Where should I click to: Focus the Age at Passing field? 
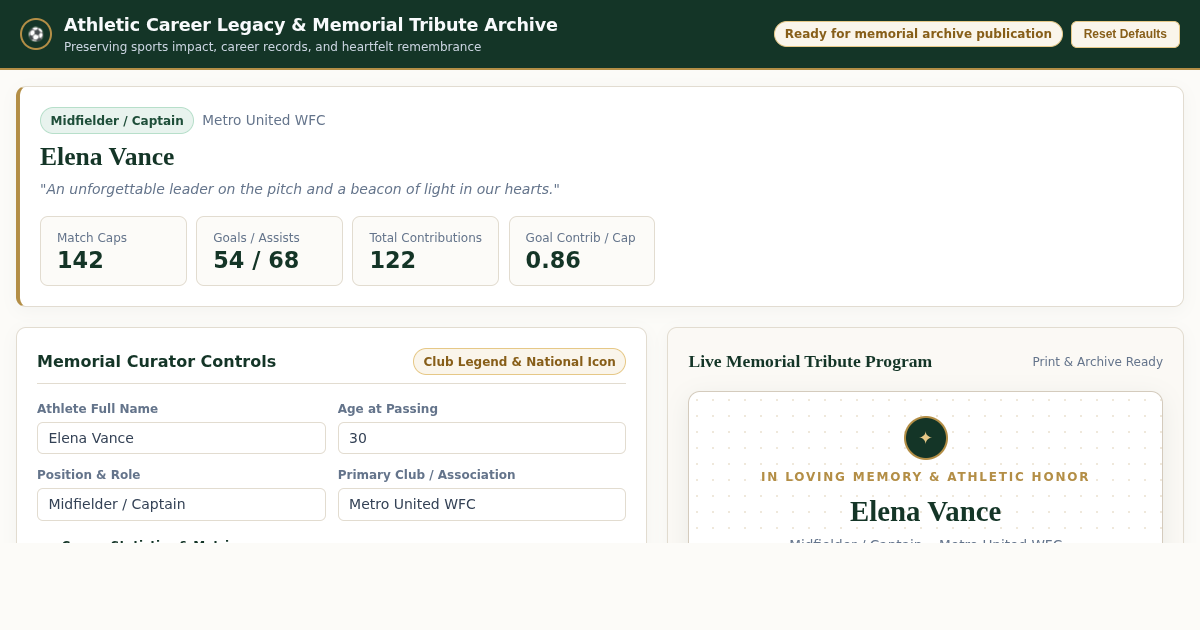click(x=482, y=438)
